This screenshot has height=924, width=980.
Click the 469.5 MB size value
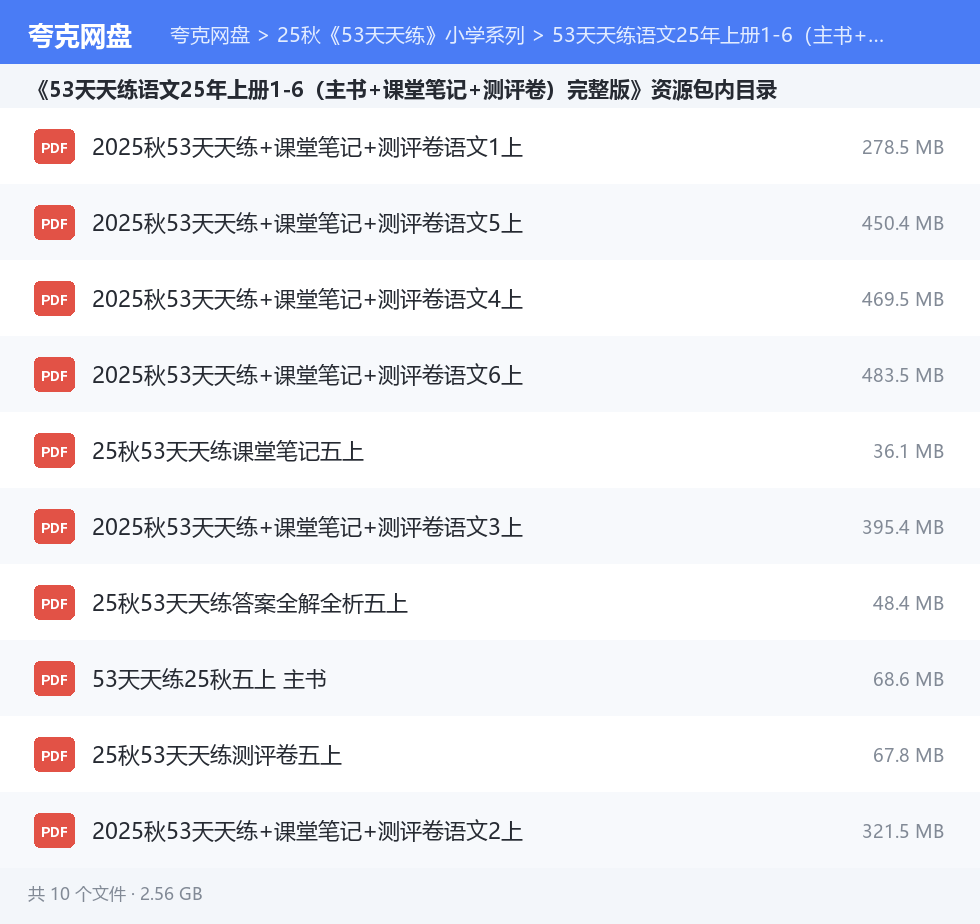pos(902,299)
